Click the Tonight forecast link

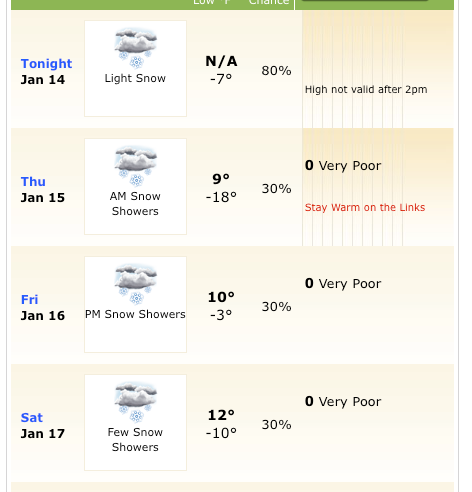[46, 64]
